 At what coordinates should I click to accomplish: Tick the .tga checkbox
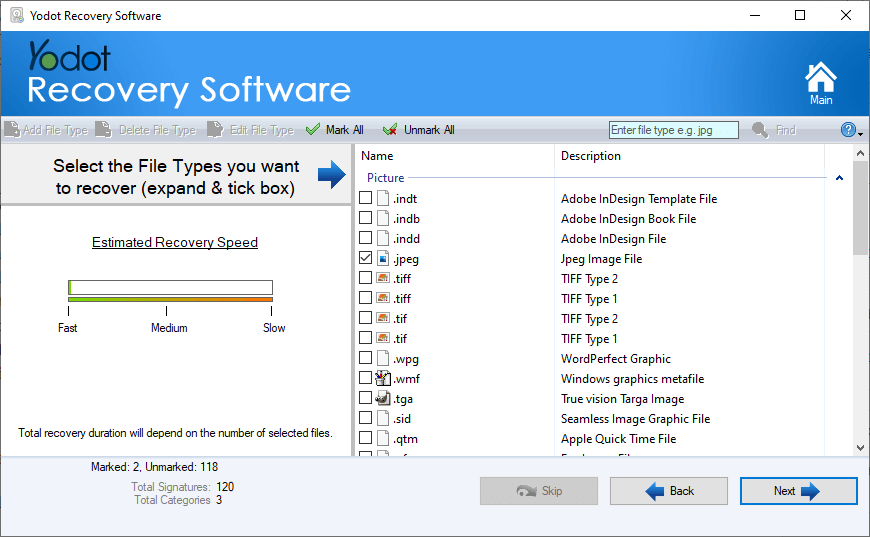point(366,398)
